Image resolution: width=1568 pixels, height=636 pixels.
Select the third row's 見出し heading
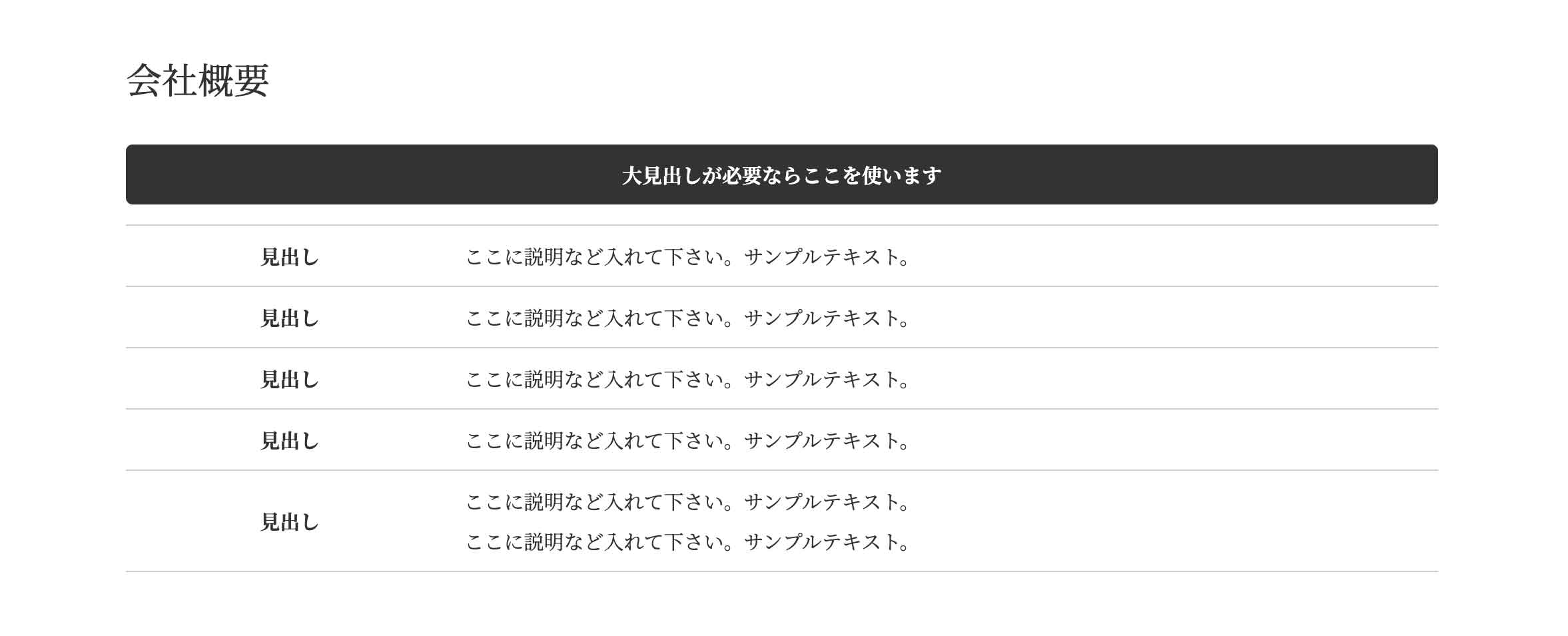click(x=290, y=380)
